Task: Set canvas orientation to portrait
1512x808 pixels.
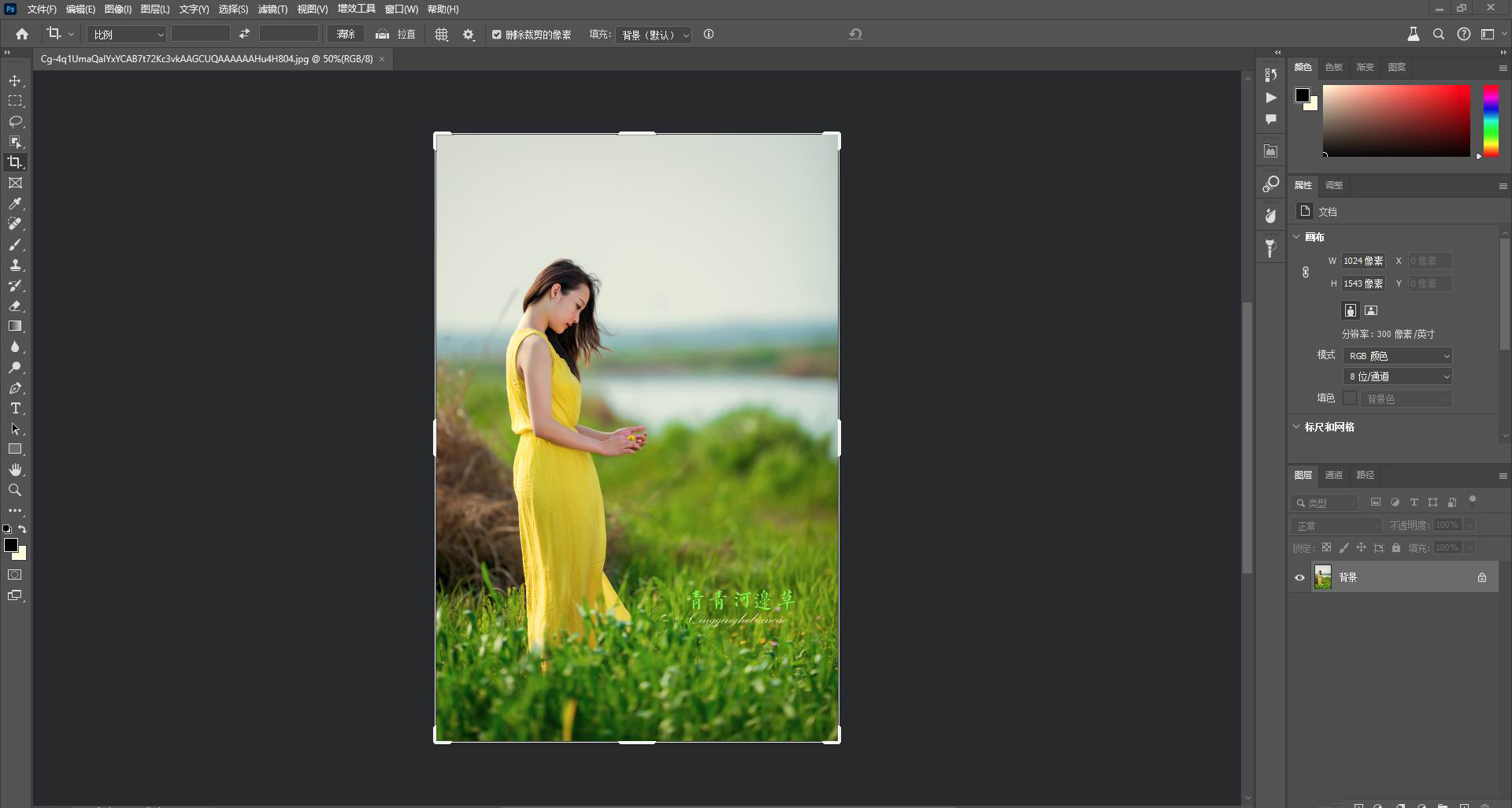Action: point(1351,310)
